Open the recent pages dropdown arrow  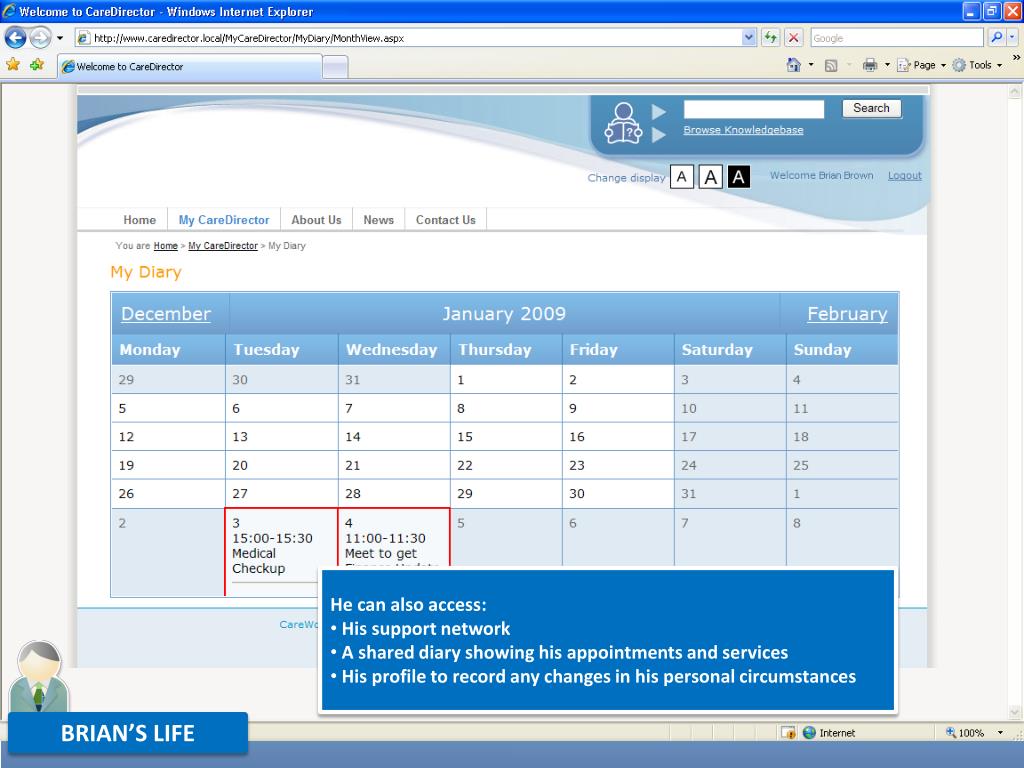[60, 38]
